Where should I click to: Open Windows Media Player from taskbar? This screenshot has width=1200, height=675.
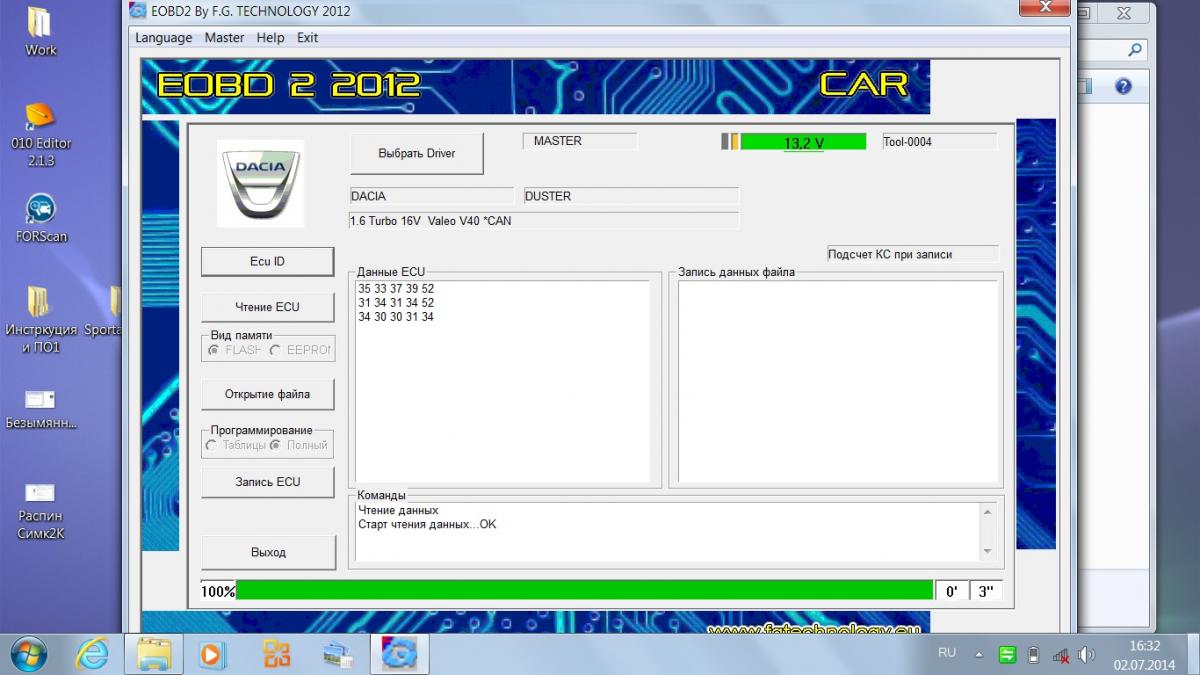click(x=212, y=654)
